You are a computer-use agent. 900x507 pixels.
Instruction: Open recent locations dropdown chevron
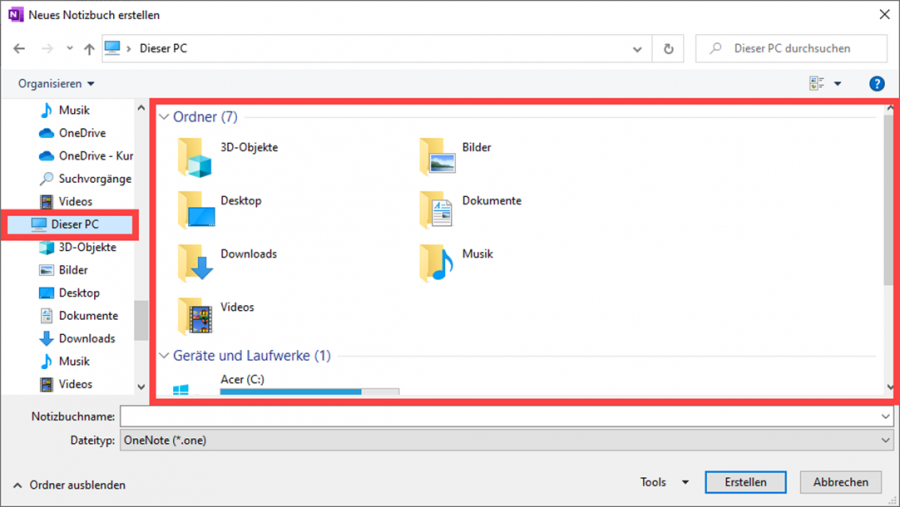pos(69,49)
